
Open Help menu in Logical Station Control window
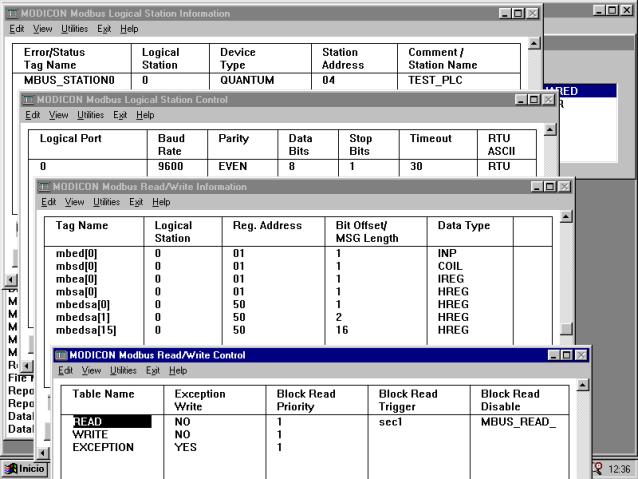click(145, 115)
